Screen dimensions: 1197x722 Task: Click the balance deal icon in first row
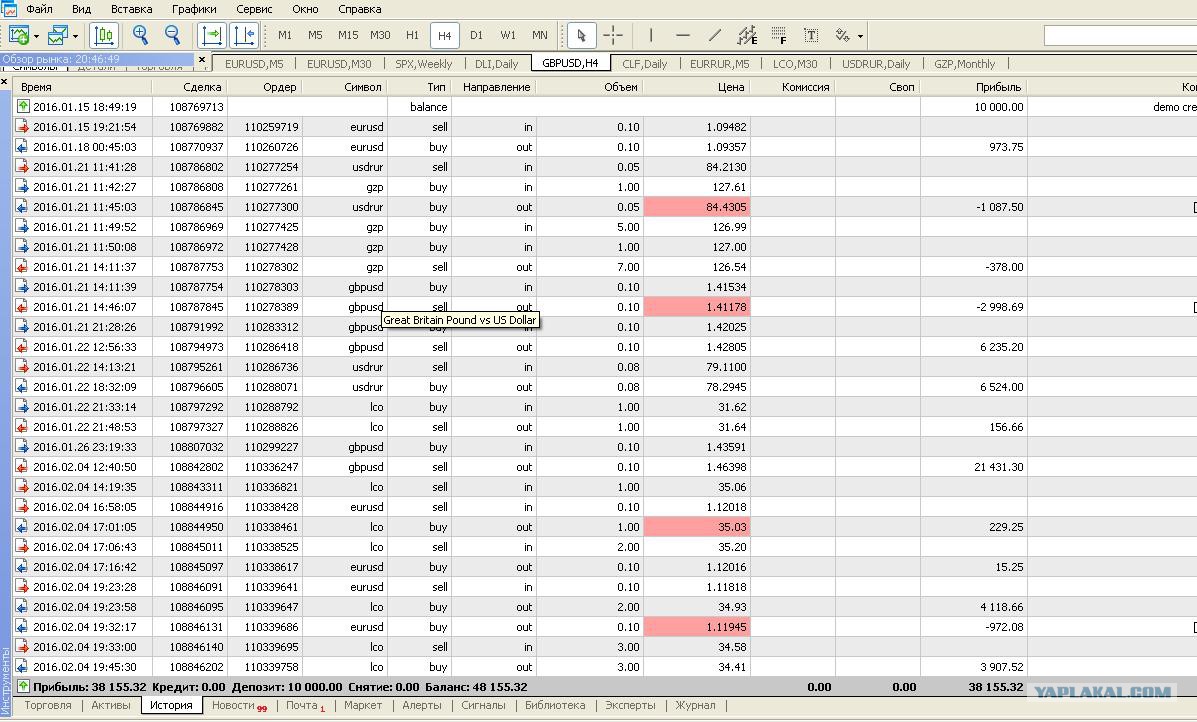(x=22, y=106)
